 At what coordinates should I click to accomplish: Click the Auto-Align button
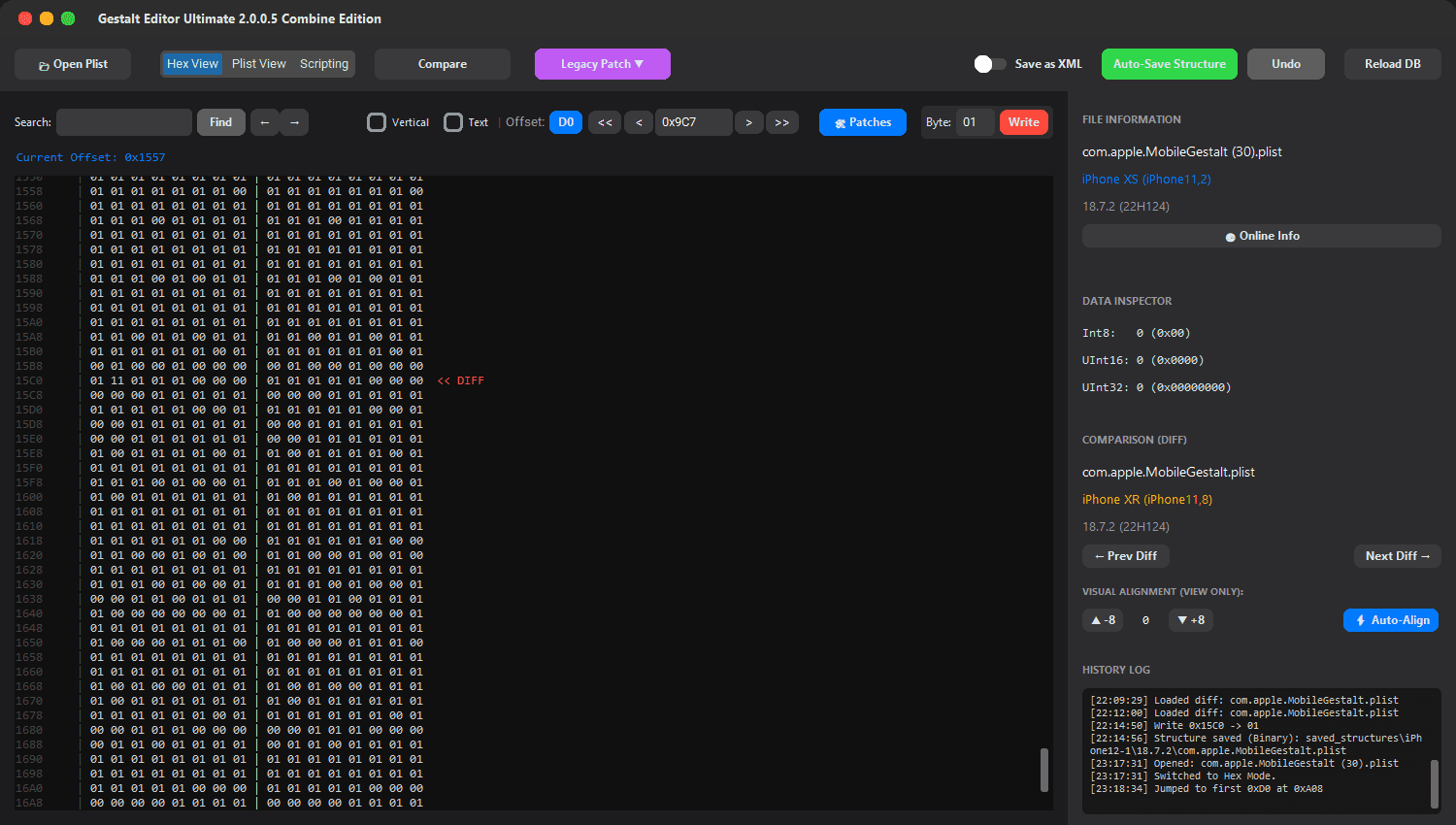(x=1391, y=620)
